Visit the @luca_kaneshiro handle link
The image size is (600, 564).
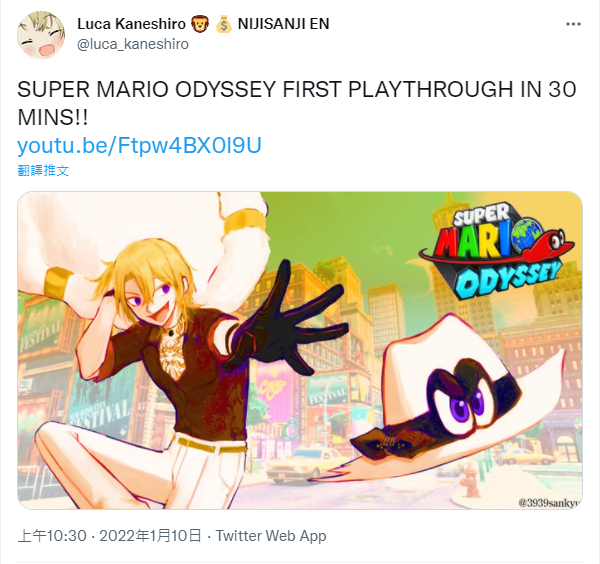tap(133, 44)
